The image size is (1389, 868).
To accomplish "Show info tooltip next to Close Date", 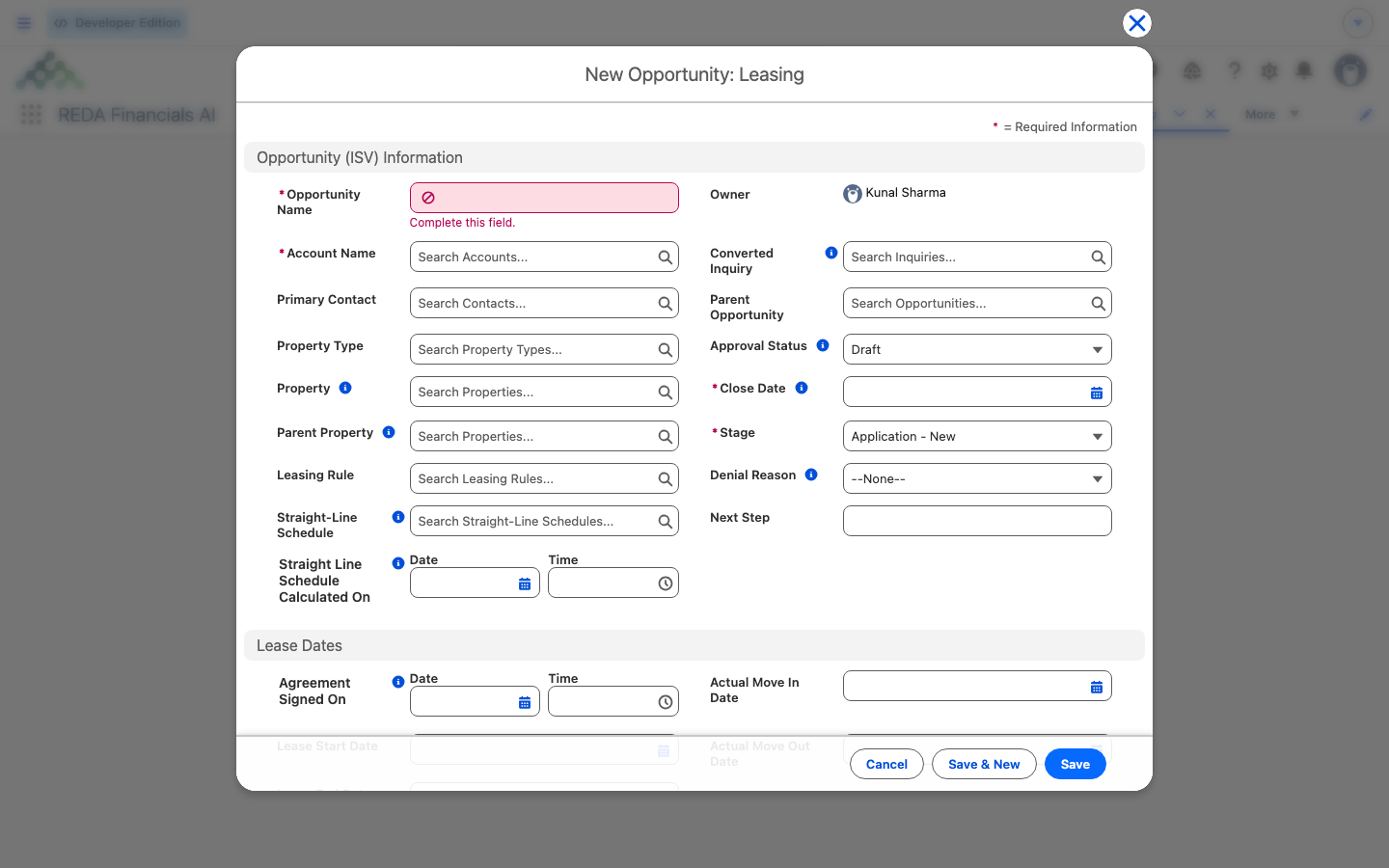I will [802, 388].
